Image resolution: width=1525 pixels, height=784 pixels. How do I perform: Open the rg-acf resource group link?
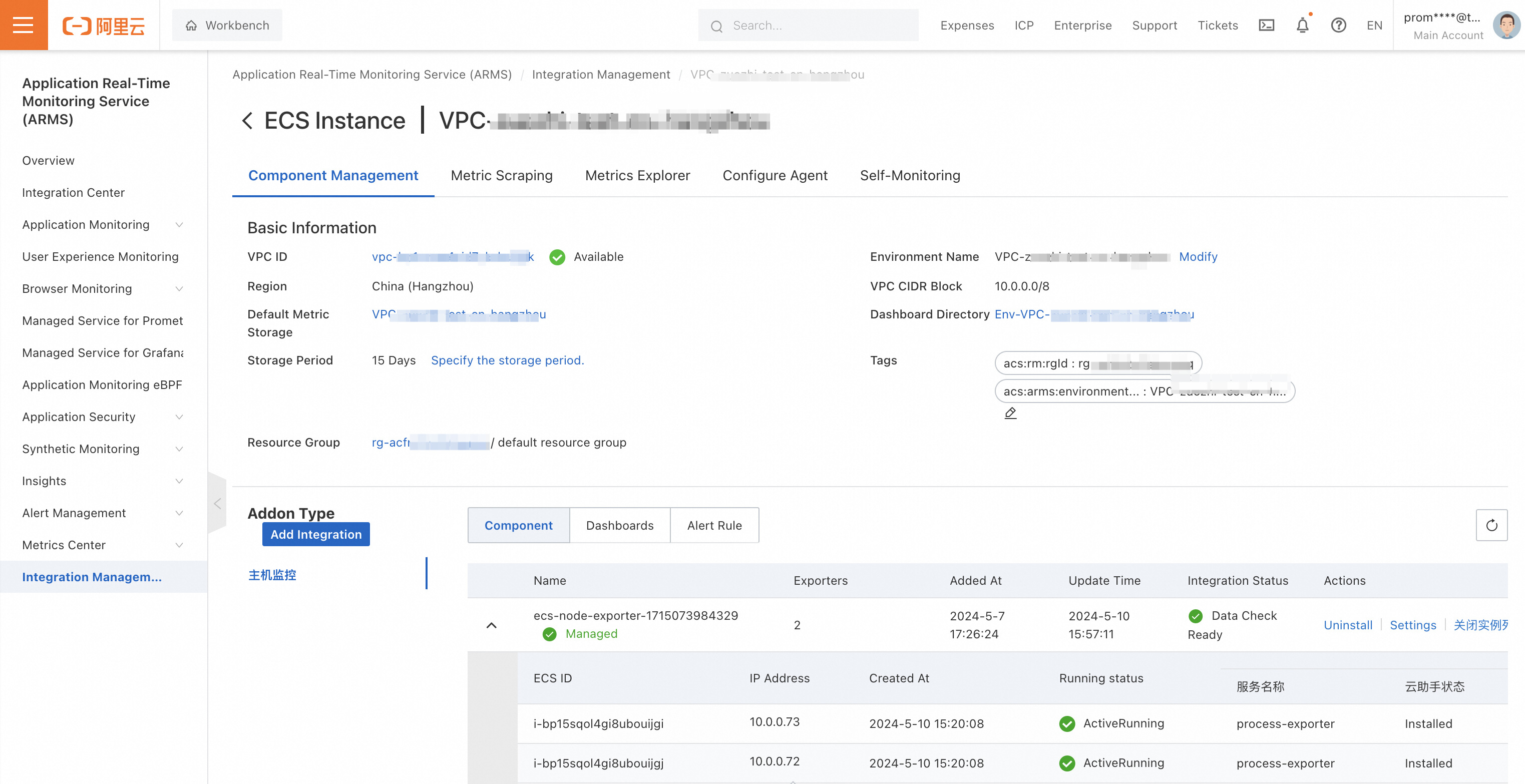[431, 443]
